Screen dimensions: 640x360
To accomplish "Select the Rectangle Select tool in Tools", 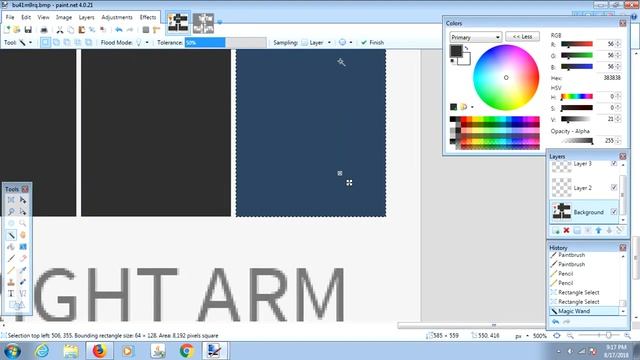I will tap(11, 200).
